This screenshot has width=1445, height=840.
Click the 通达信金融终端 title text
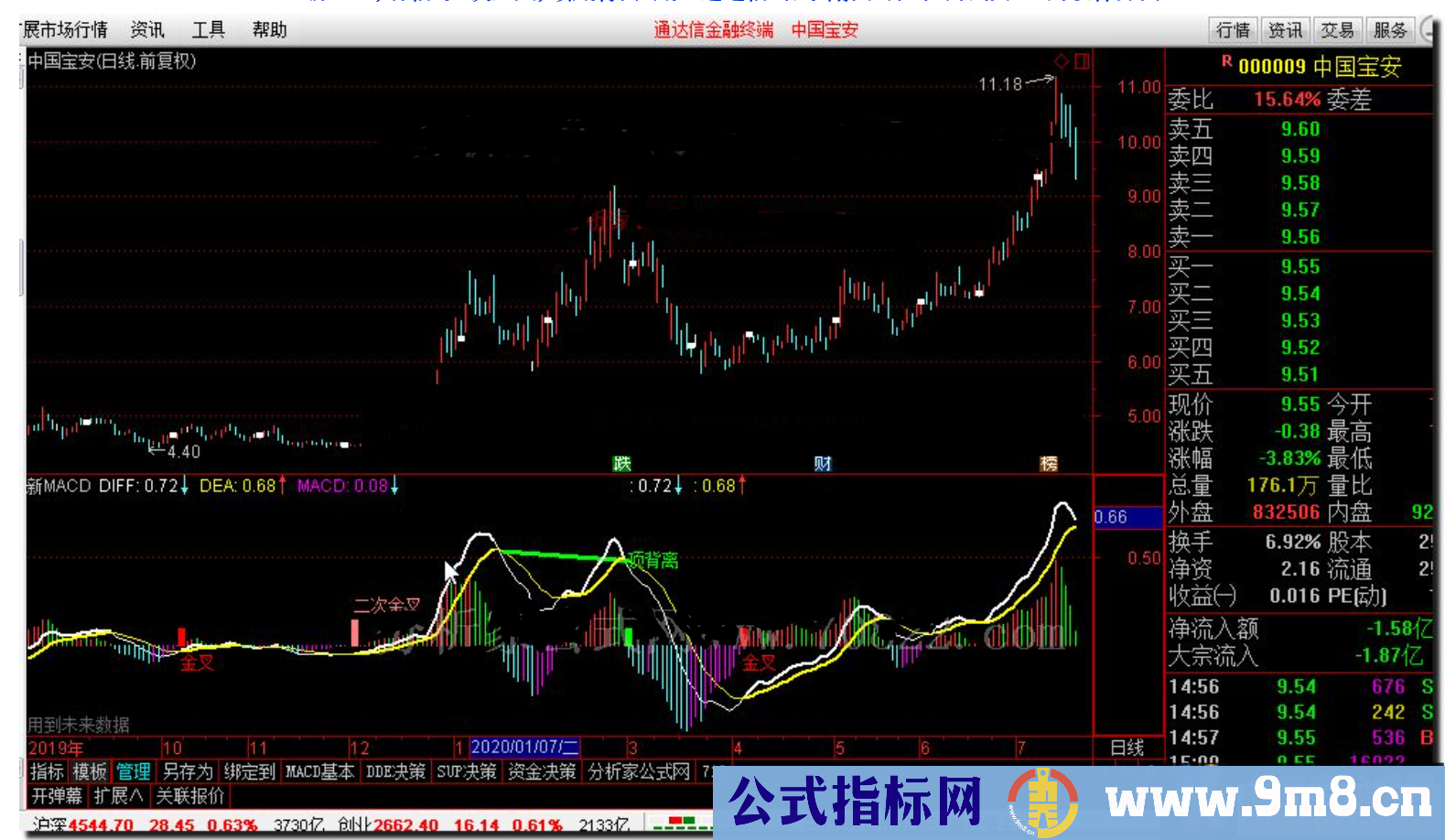click(x=714, y=30)
